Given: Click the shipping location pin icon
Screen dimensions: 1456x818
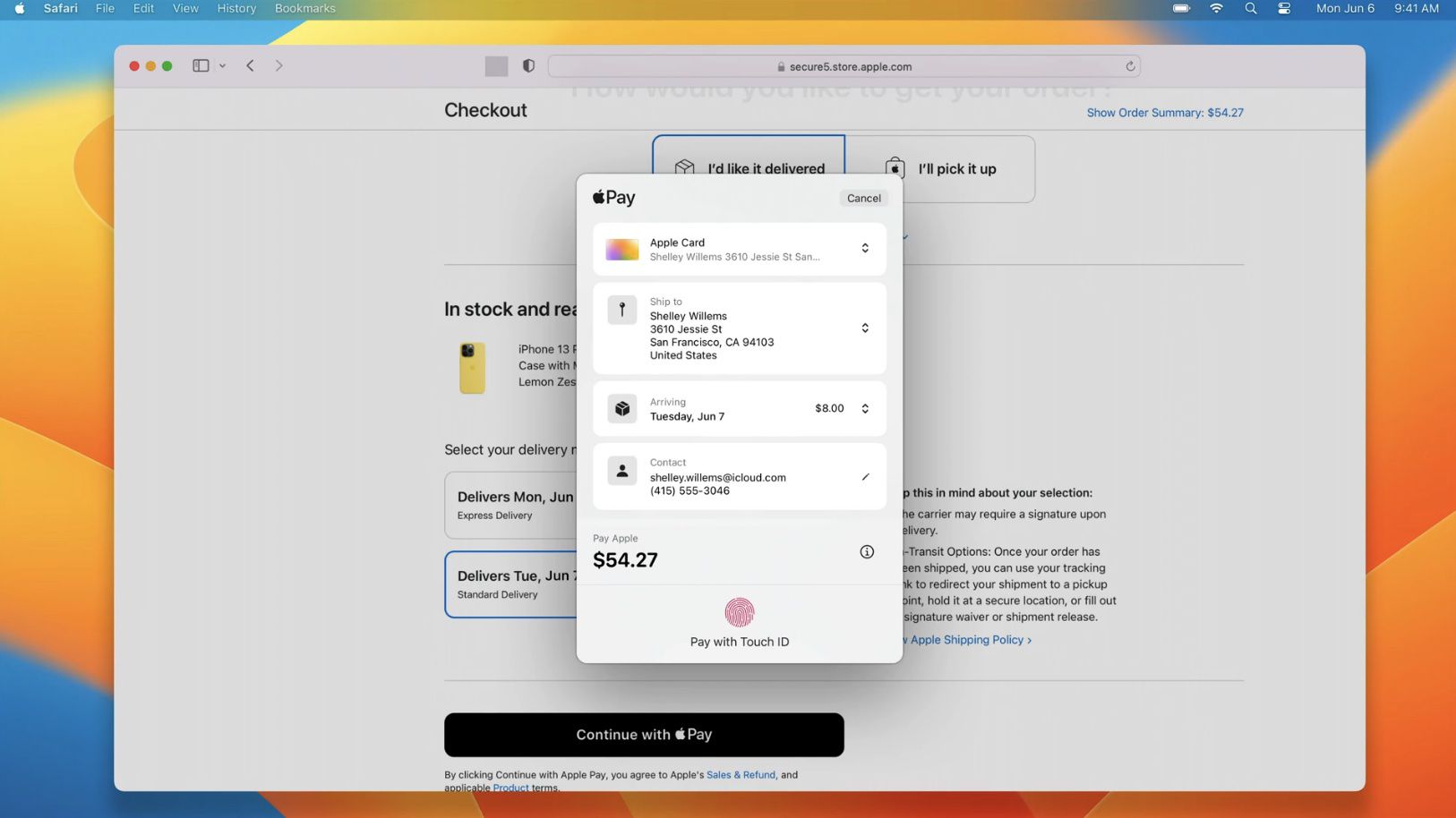Looking at the screenshot, I should (x=622, y=310).
